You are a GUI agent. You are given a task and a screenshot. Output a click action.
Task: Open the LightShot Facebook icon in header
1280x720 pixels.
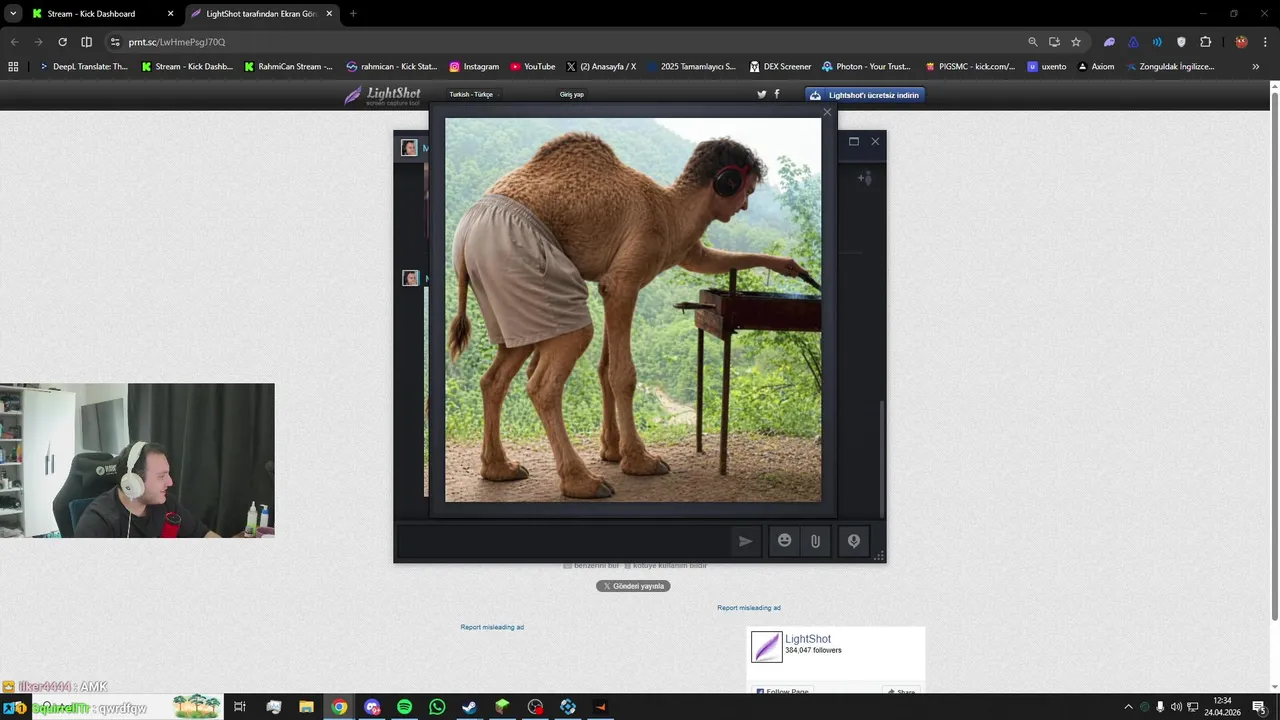pyautogui.click(x=777, y=95)
